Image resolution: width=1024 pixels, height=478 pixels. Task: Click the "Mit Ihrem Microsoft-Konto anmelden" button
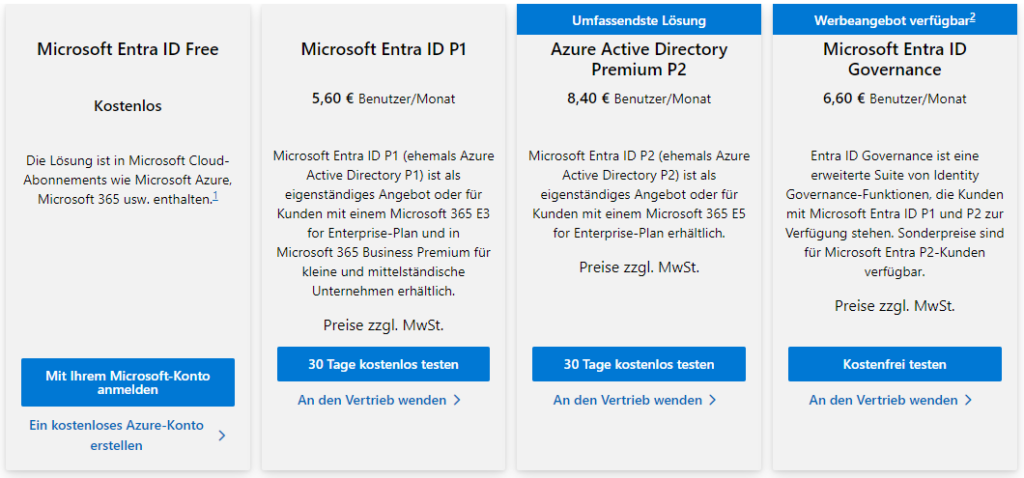click(127, 383)
